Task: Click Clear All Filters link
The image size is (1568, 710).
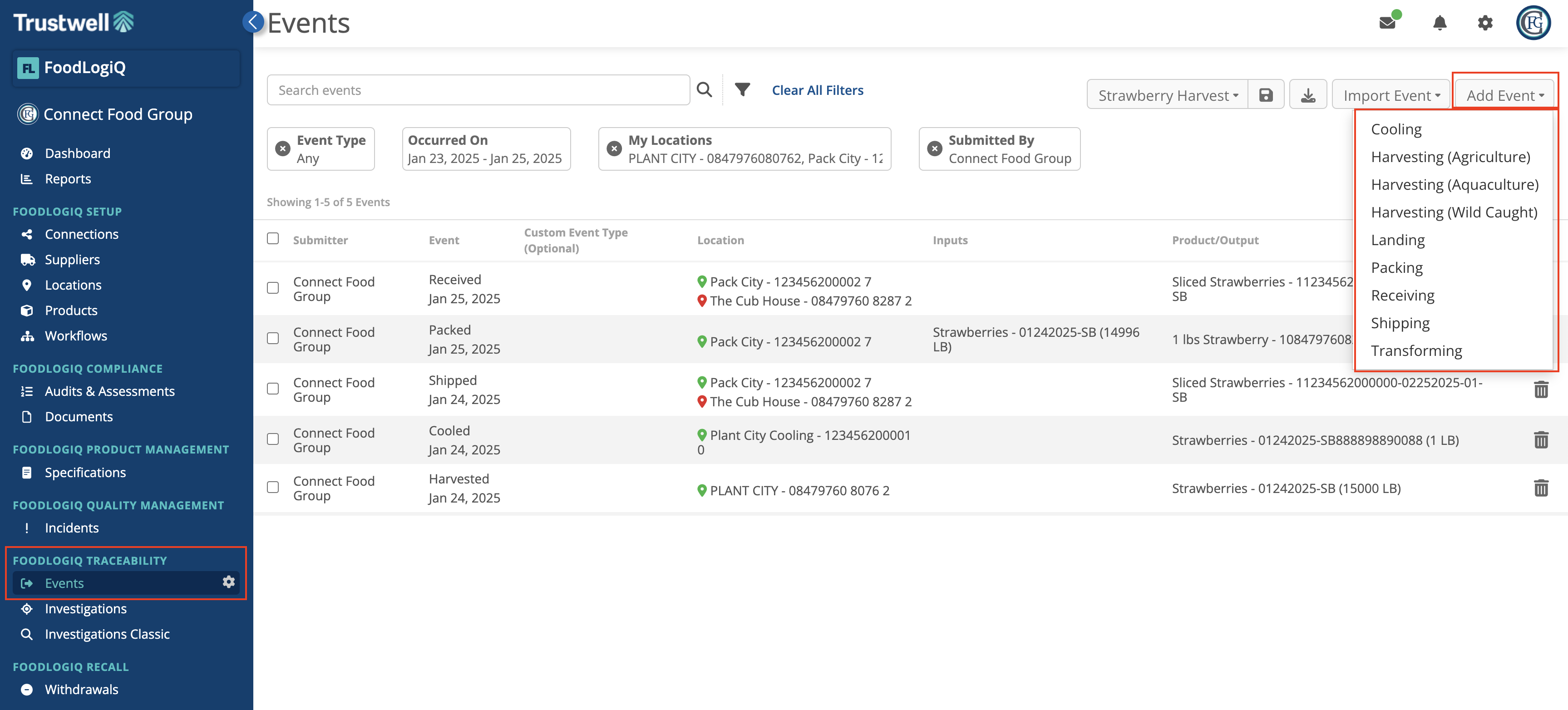Action: [817, 90]
